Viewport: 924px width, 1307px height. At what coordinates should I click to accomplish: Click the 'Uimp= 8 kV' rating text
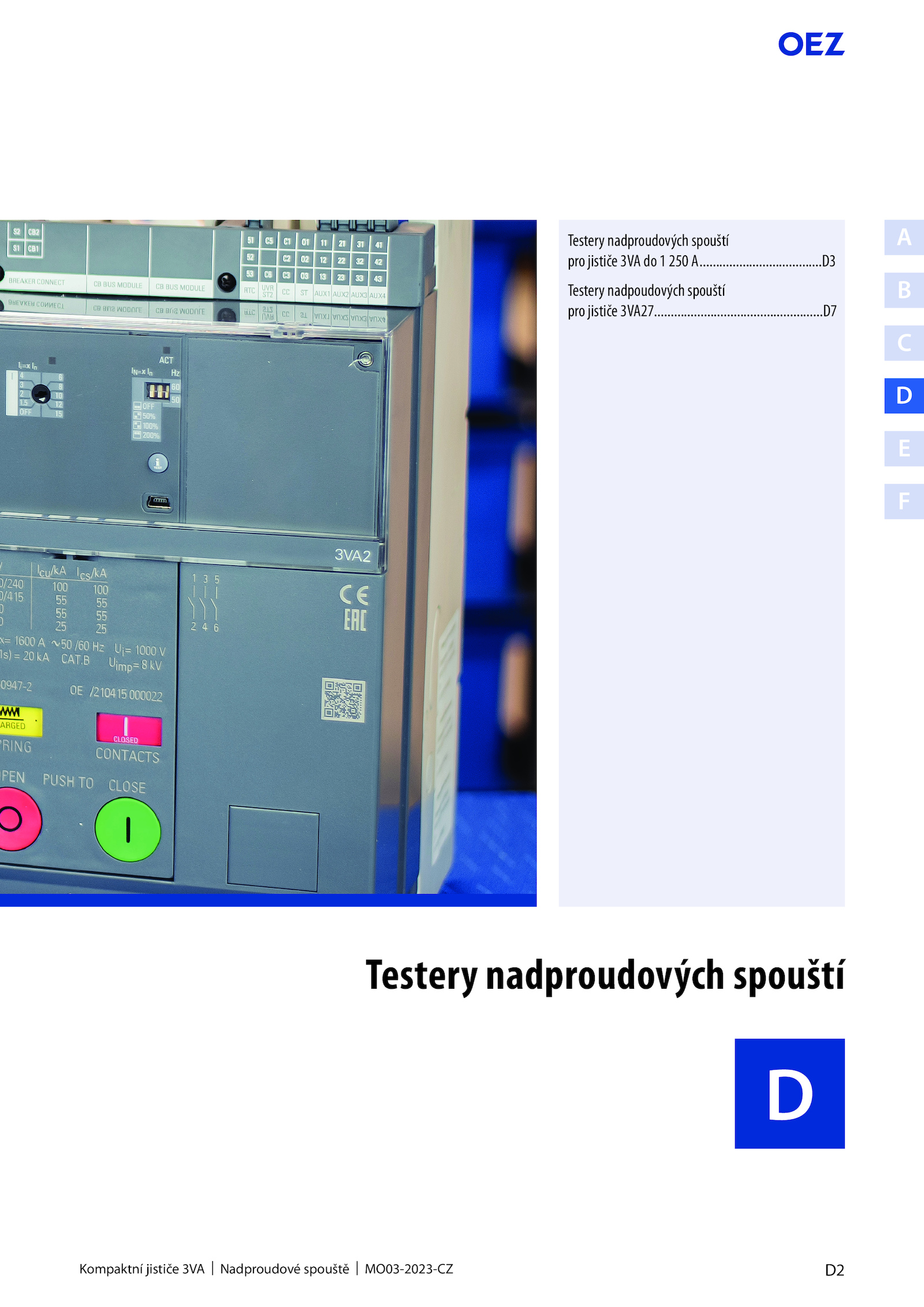[x=135, y=665]
